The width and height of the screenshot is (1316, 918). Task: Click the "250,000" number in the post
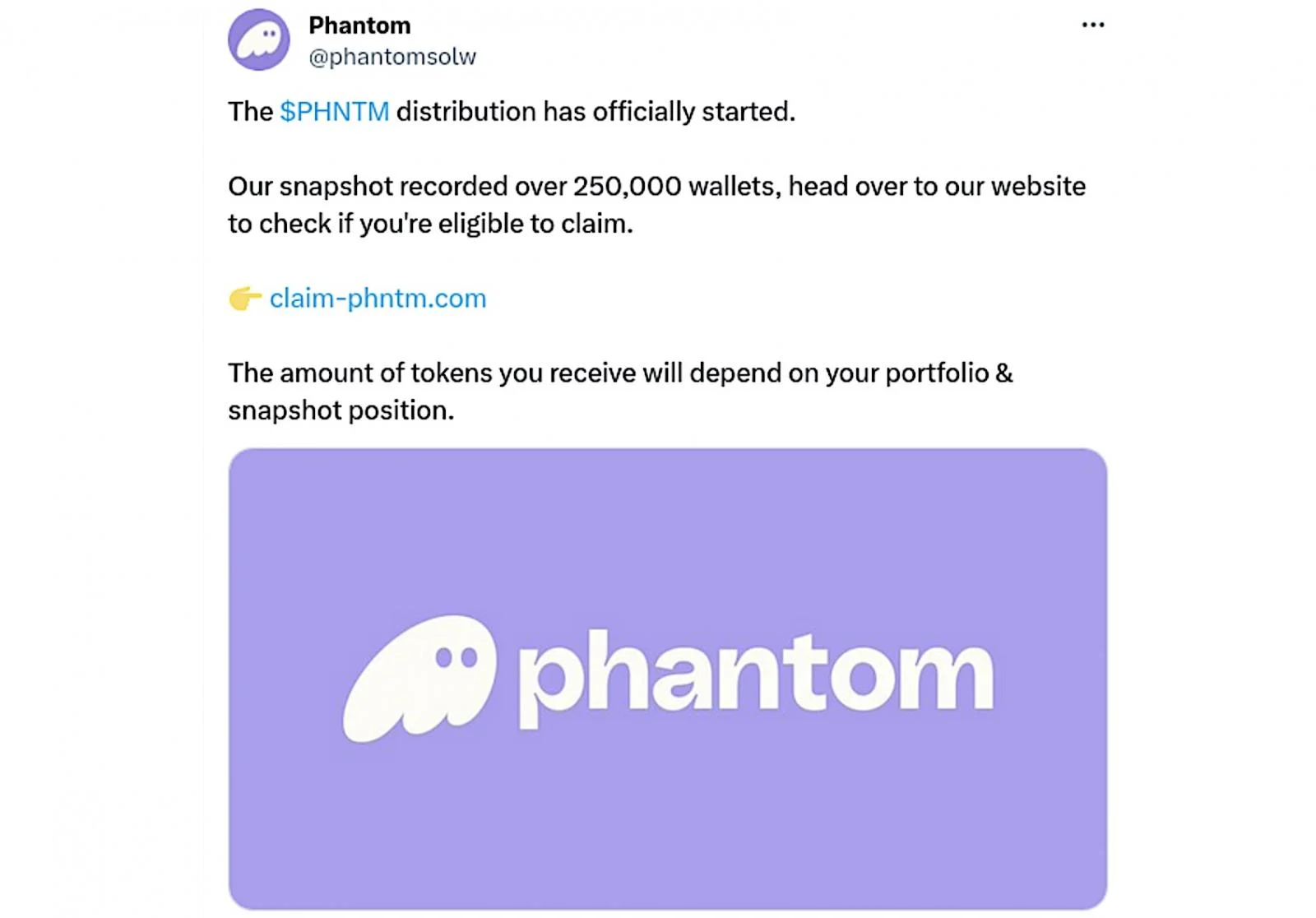pos(627,187)
